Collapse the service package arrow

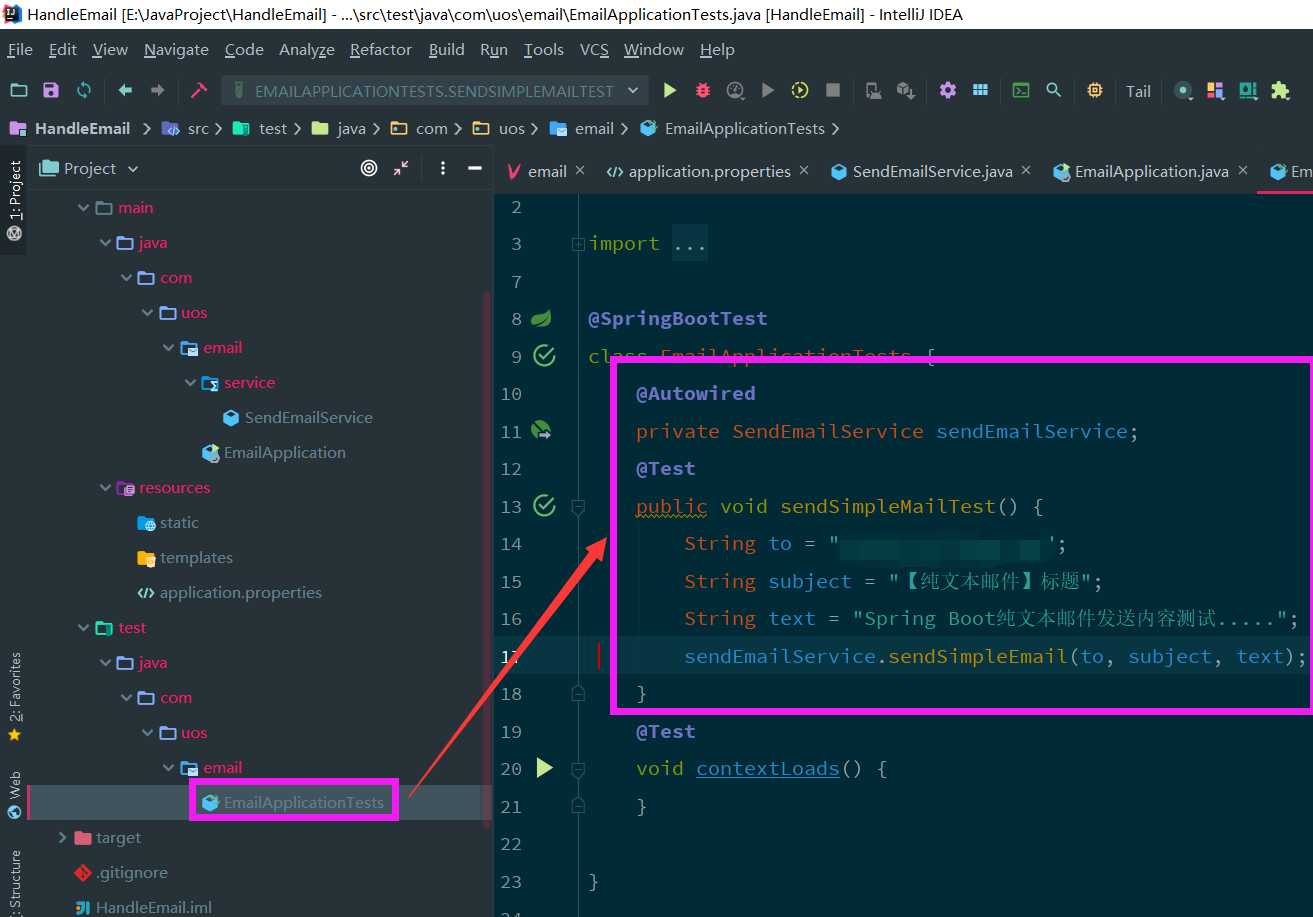point(190,383)
